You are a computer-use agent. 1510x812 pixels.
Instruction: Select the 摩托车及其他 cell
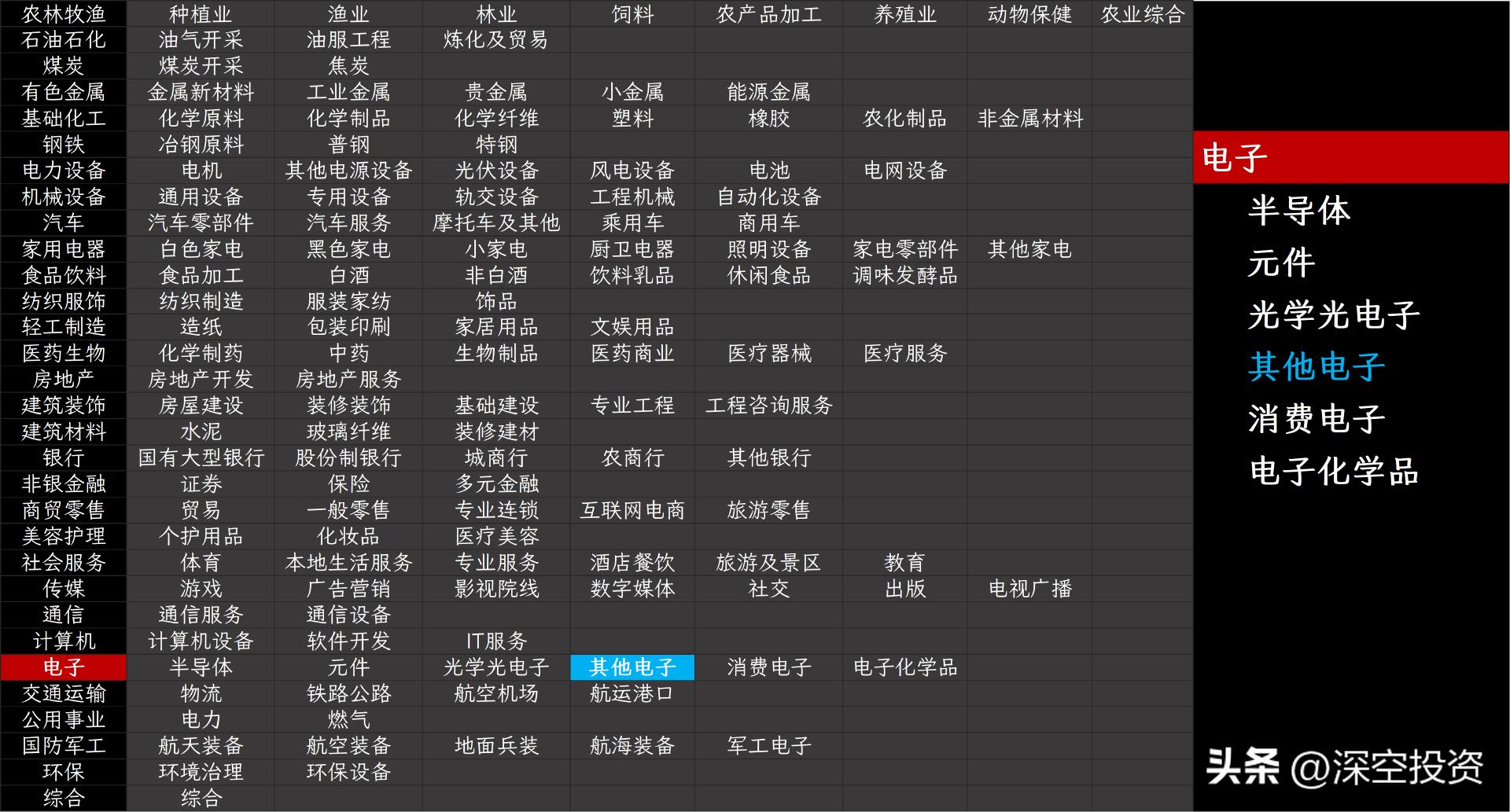pos(495,222)
